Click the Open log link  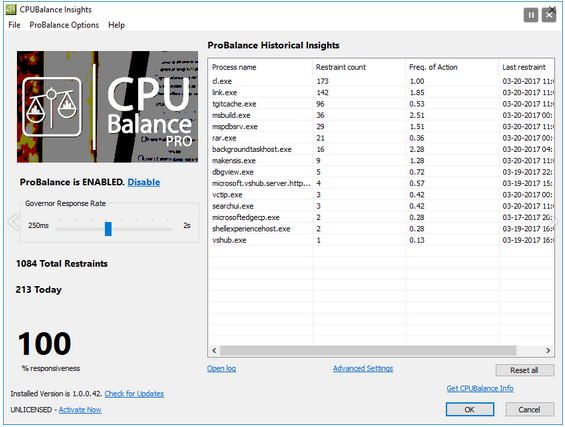tap(221, 368)
